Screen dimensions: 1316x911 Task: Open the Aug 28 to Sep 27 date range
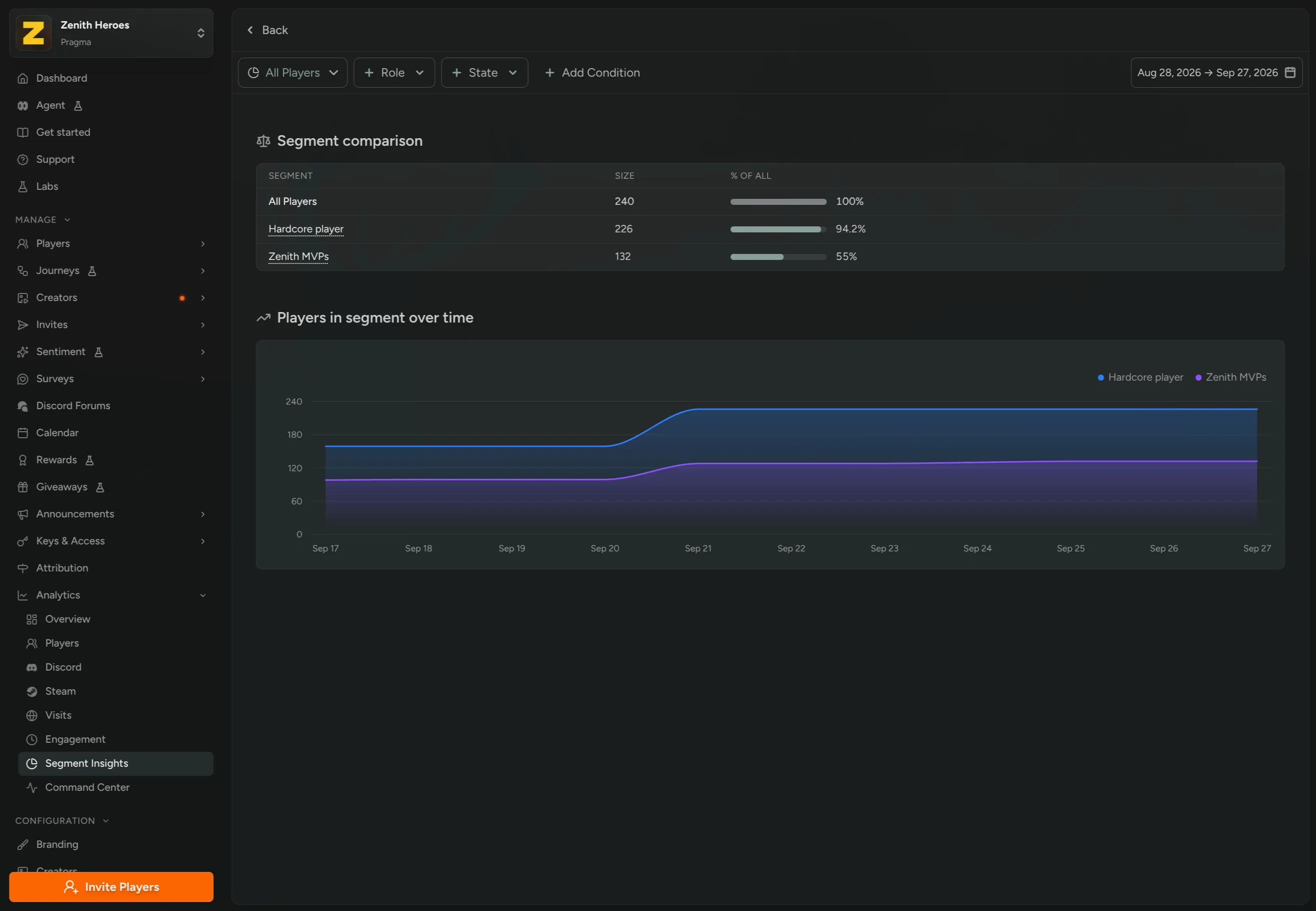tap(1216, 73)
